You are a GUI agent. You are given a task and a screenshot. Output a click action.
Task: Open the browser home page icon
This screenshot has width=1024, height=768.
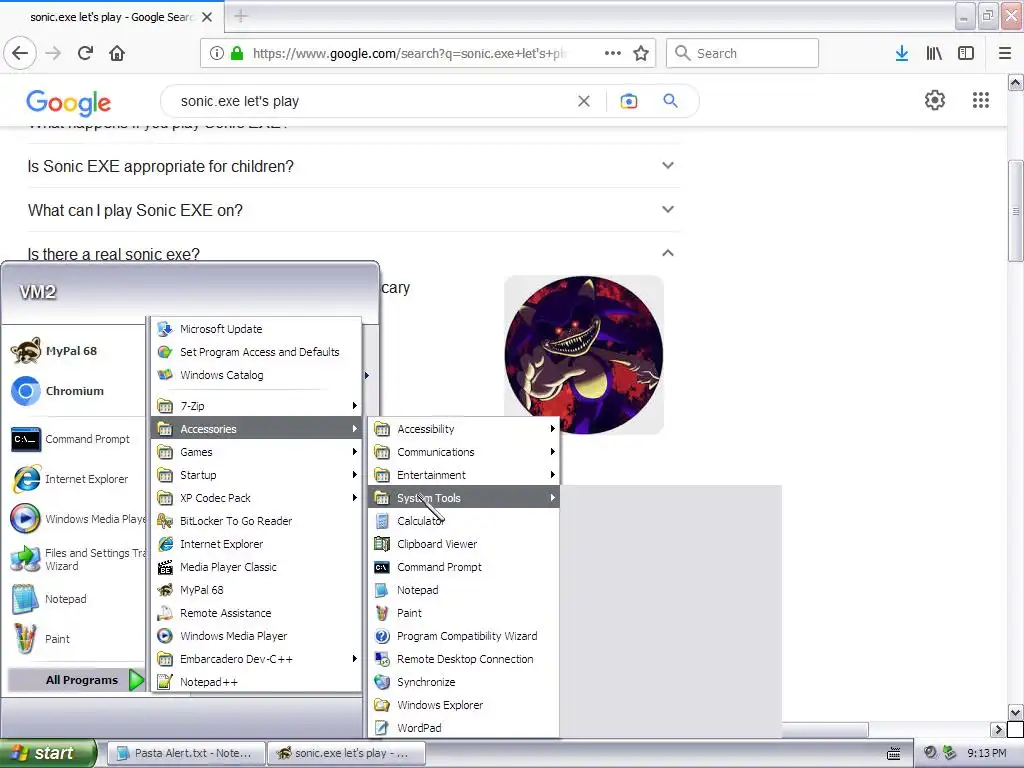point(117,54)
